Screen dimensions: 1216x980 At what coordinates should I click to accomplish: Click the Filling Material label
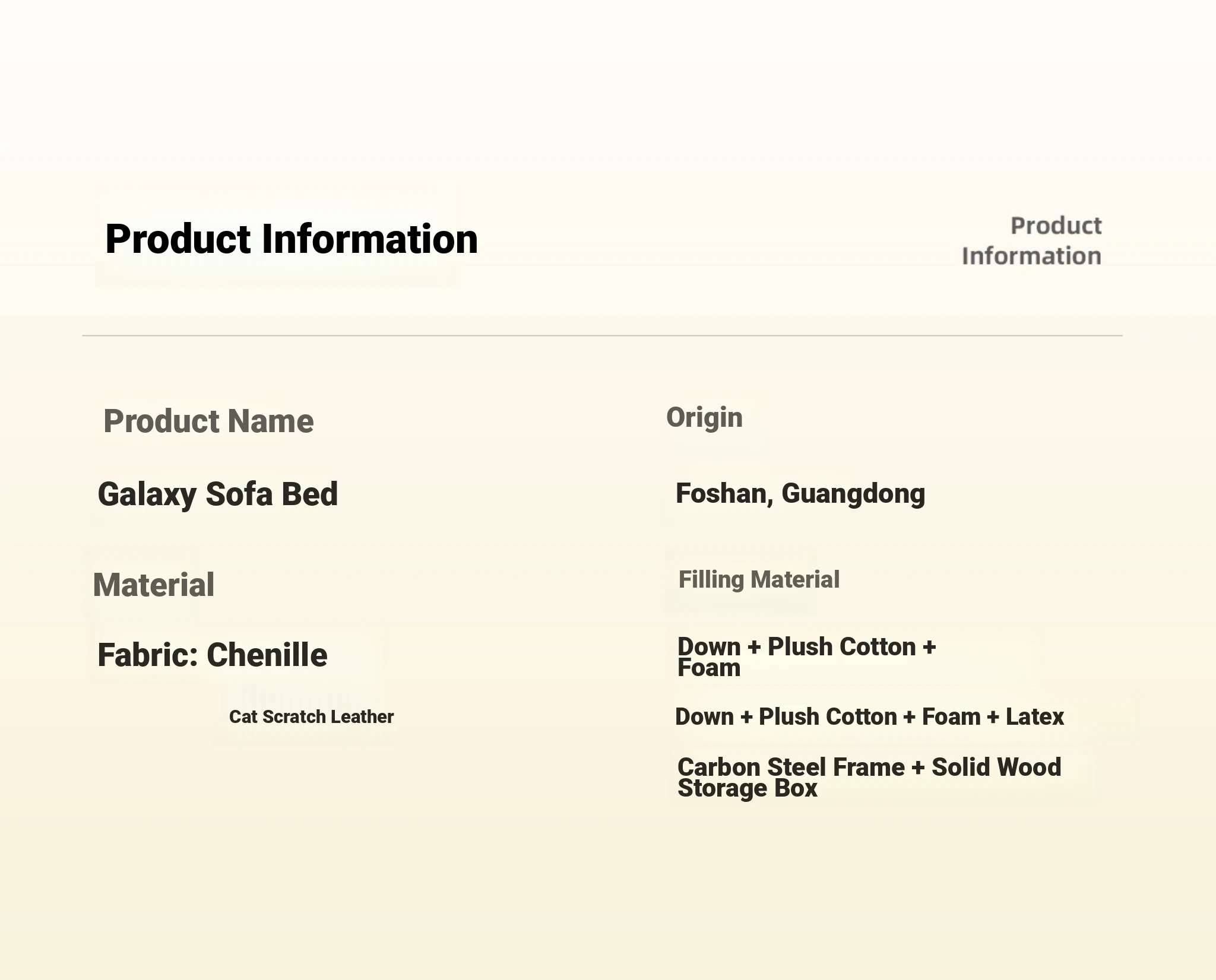[x=759, y=580]
